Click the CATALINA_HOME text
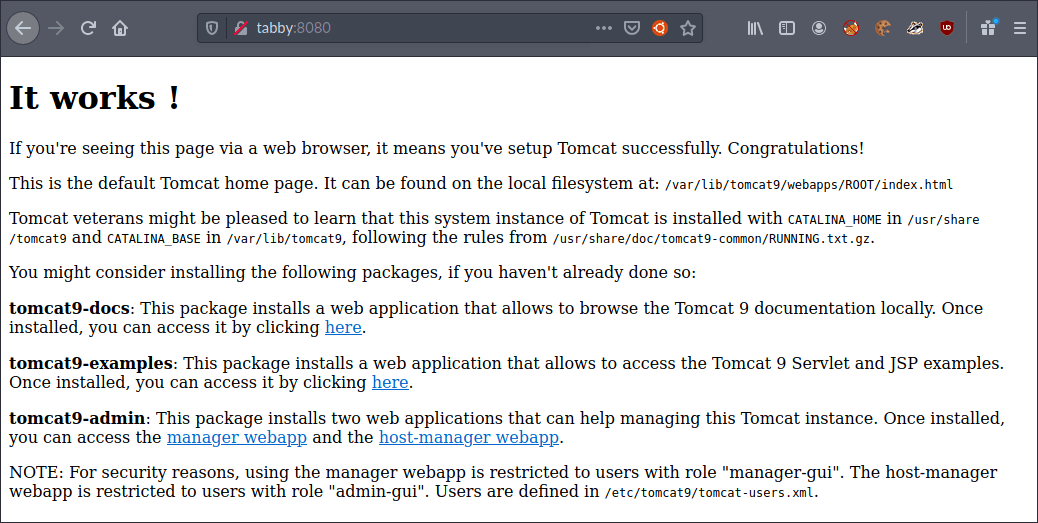This screenshot has width=1038, height=523. [835, 220]
